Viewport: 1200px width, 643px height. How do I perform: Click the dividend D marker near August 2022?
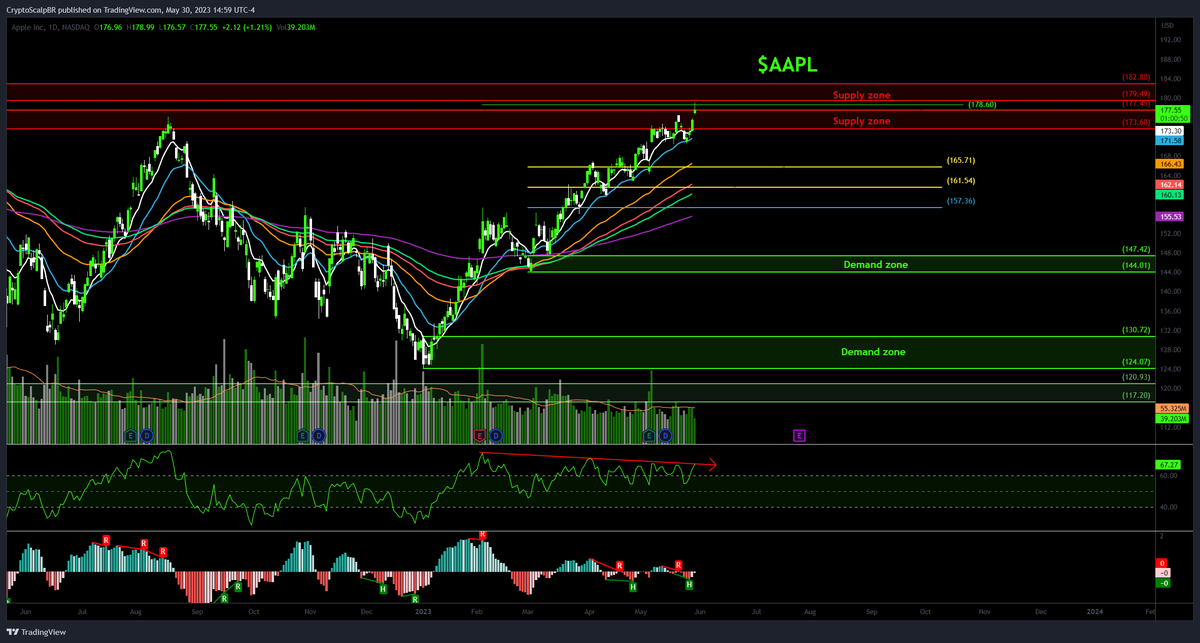click(146, 436)
